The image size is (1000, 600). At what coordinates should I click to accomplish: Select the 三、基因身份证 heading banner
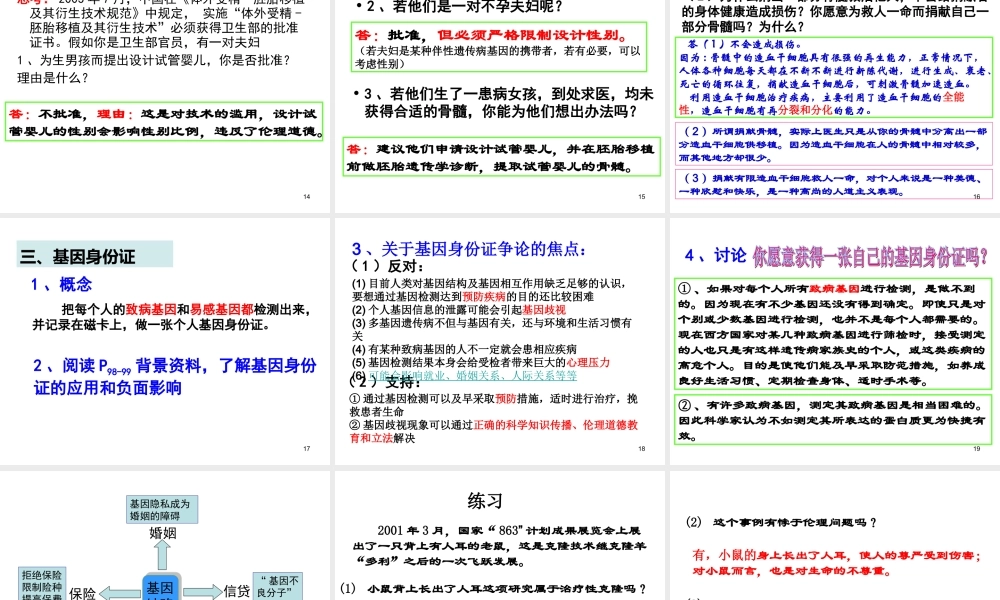point(94,254)
